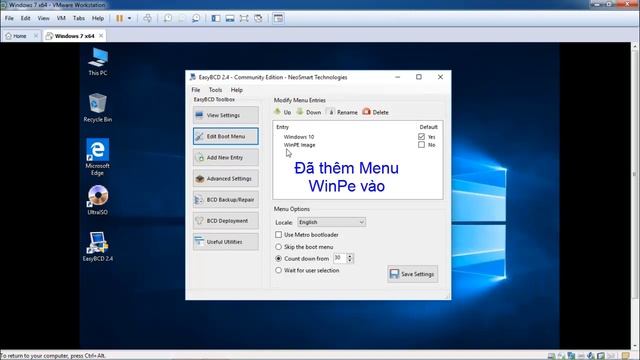The width and height of the screenshot is (640, 360).
Task: Go to Add New Entry
Action: click(x=226, y=158)
